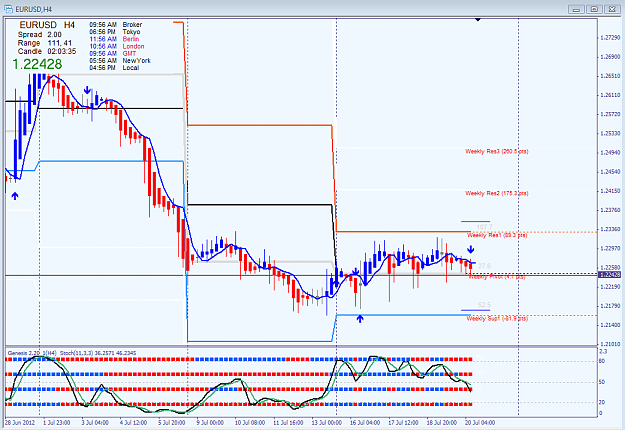Click the 20 level on indicator scale
Image resolution: width=625 pixels, height=430 pixels.
click(x=602, y=402)
